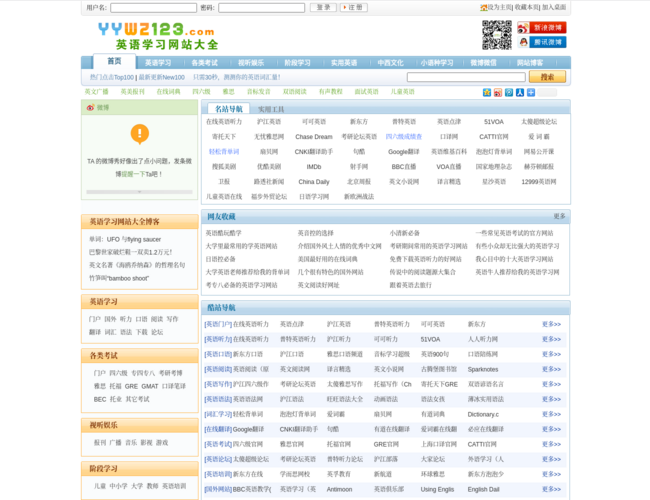The width and height of the screenshot is (650, 500).
Task: Click the 收藏本页 link
Action: pos(527,7)
